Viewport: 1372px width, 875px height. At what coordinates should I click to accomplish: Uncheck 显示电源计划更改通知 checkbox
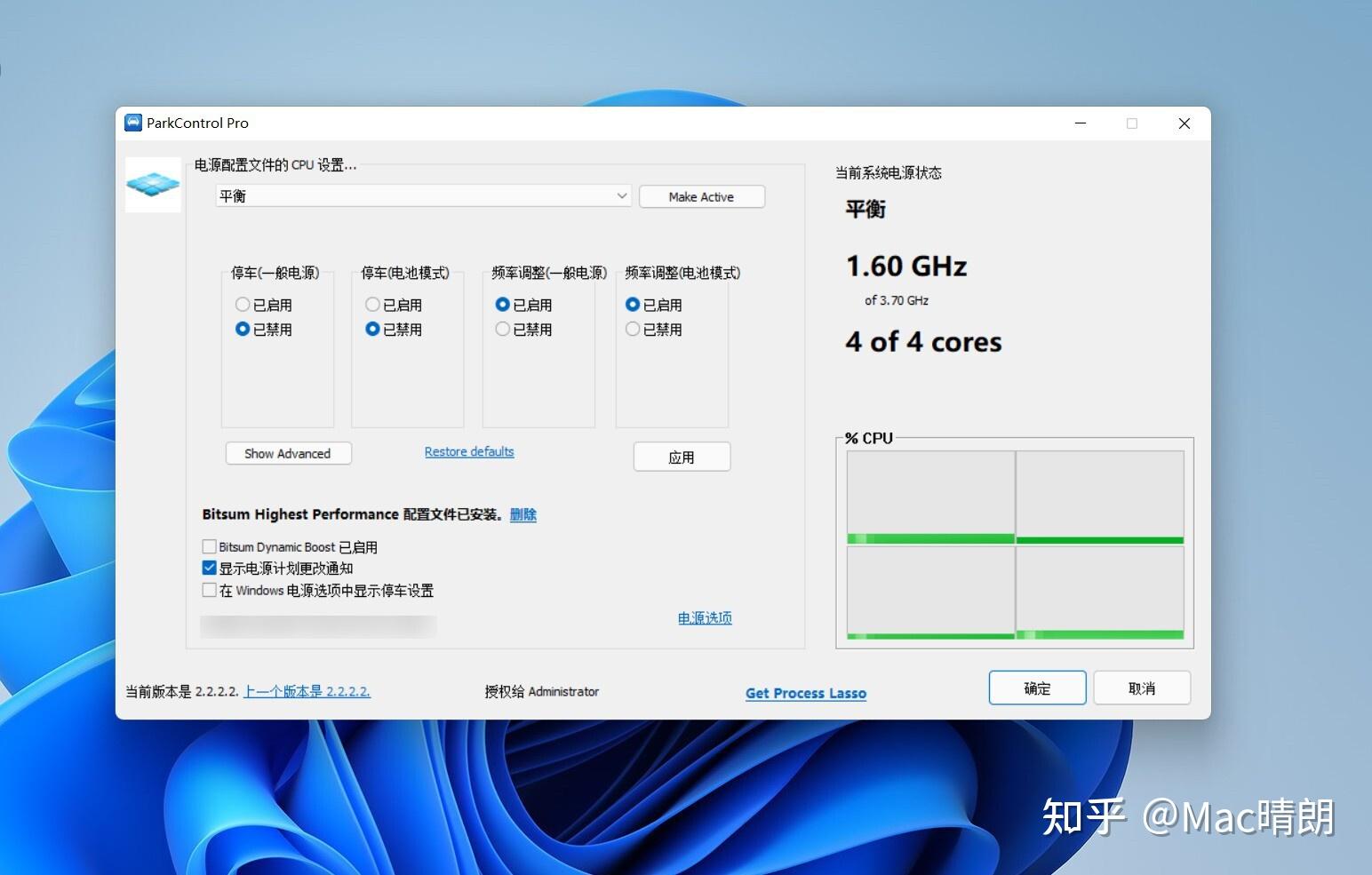[x=210, y=568]
